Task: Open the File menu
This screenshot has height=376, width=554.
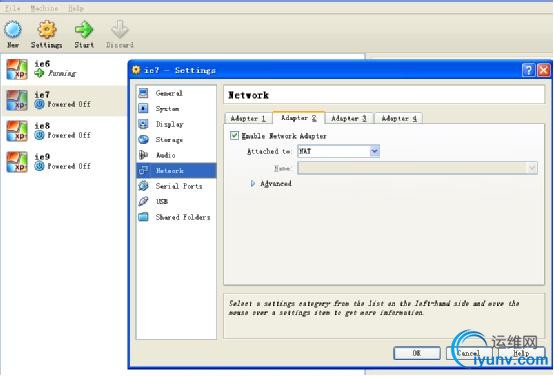Action: pos(12,8)
